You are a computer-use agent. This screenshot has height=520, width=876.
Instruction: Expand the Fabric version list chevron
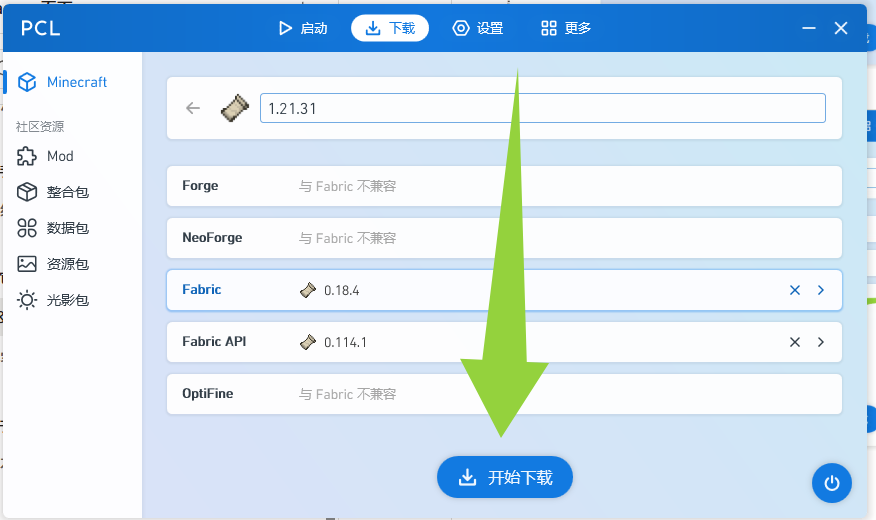821,290
